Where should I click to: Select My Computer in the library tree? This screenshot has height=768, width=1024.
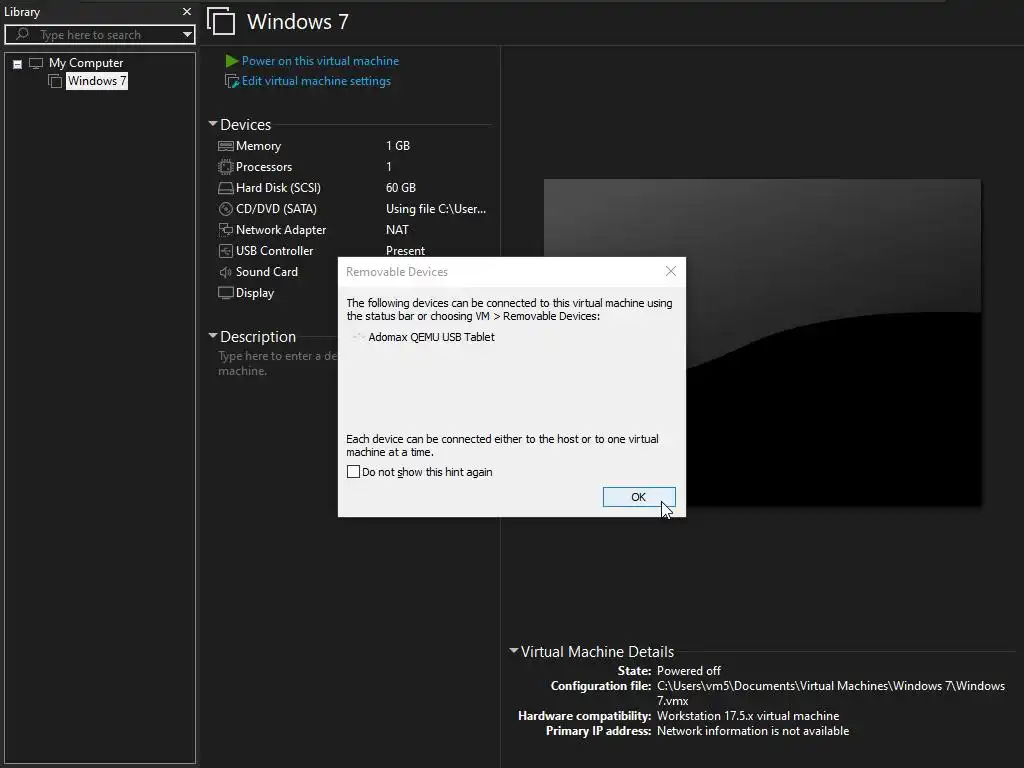coord(86,63)
